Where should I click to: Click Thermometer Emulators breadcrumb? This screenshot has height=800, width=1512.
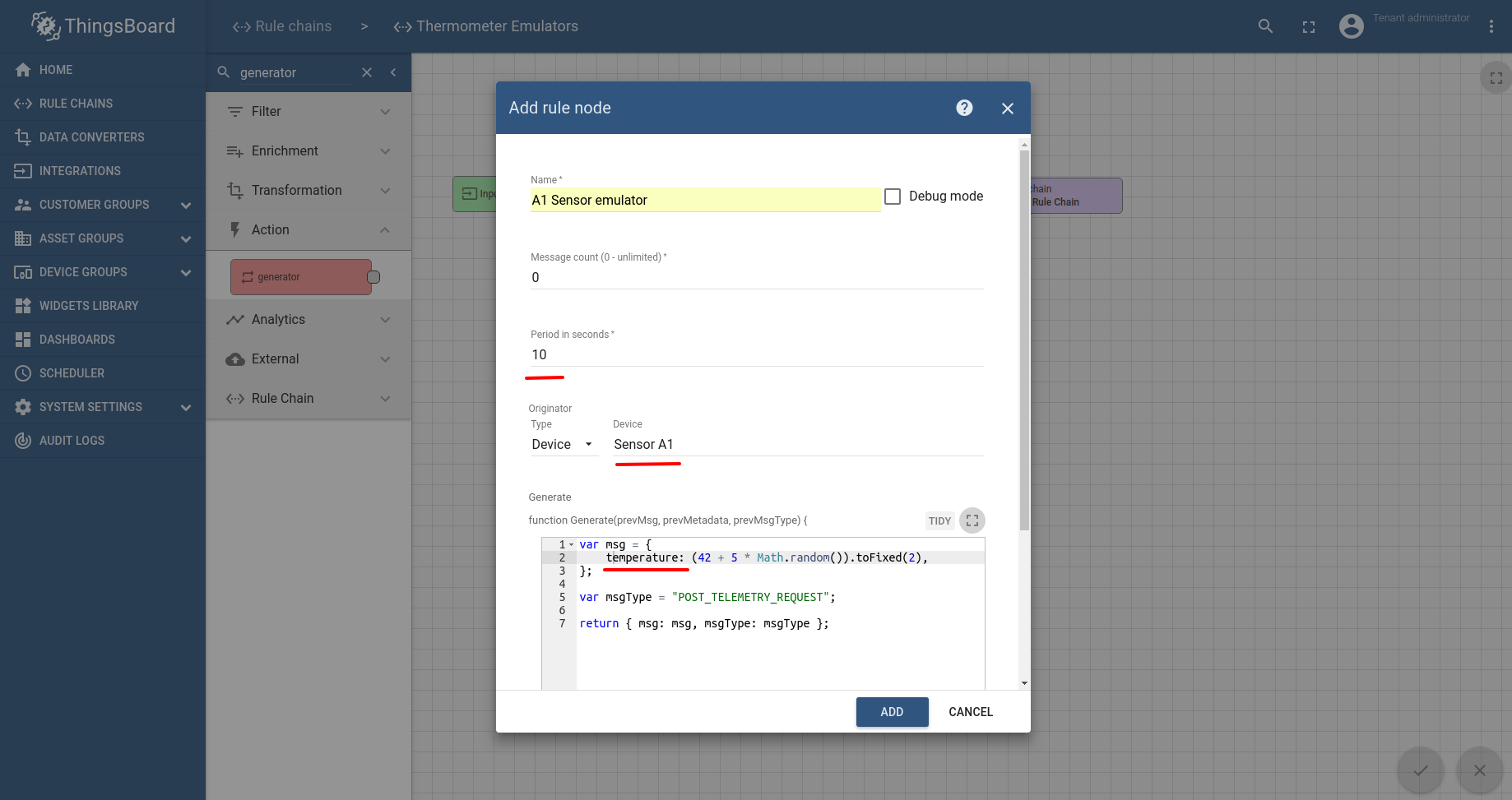[485, 26]
